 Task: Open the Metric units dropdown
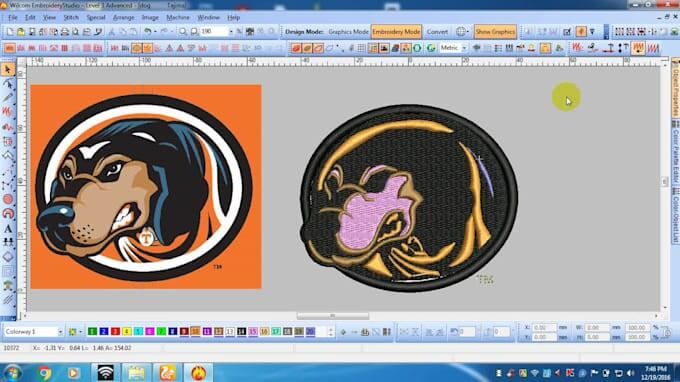[464, 48]
